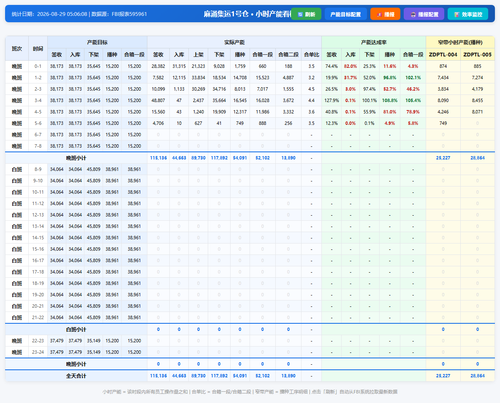Screen dimensions: 500x403
Task: Click the icon on the purple 播报配置 button
Action: [413, 14]
